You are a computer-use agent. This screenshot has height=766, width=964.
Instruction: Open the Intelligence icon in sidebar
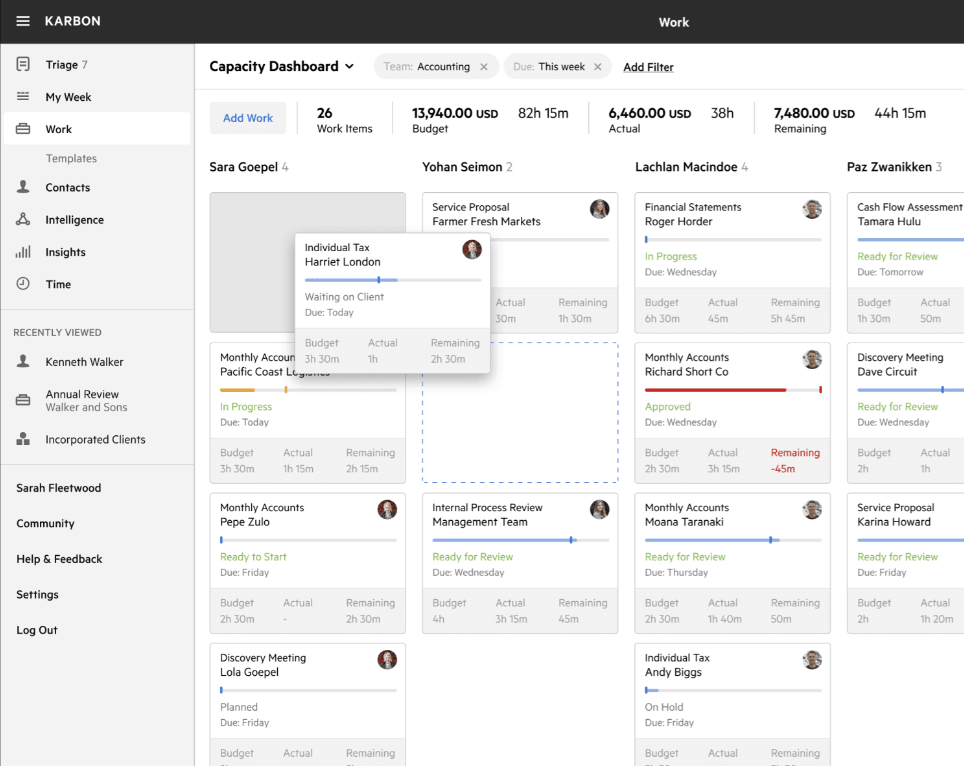click(23, 220)
